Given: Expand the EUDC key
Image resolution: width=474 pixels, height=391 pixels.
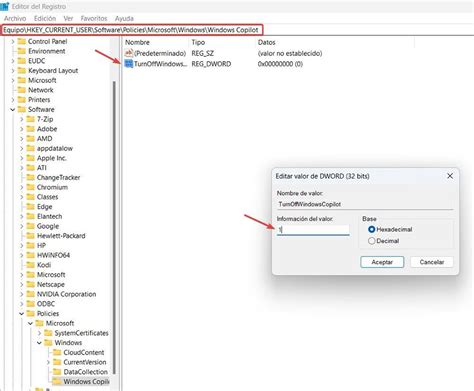Looking at the screenshot, I should pos(13,61).
